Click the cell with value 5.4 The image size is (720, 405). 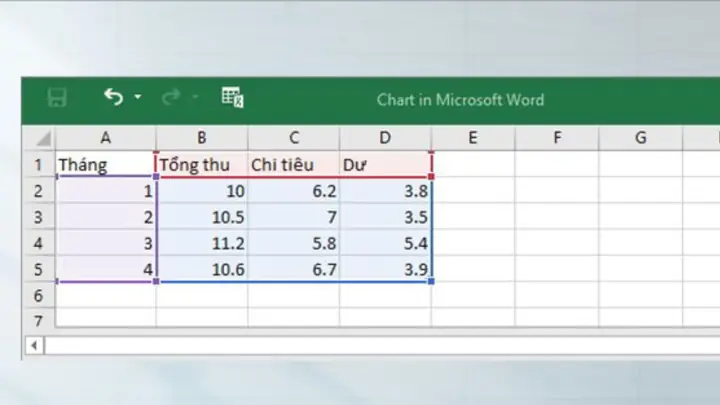[x=386, y=243]
